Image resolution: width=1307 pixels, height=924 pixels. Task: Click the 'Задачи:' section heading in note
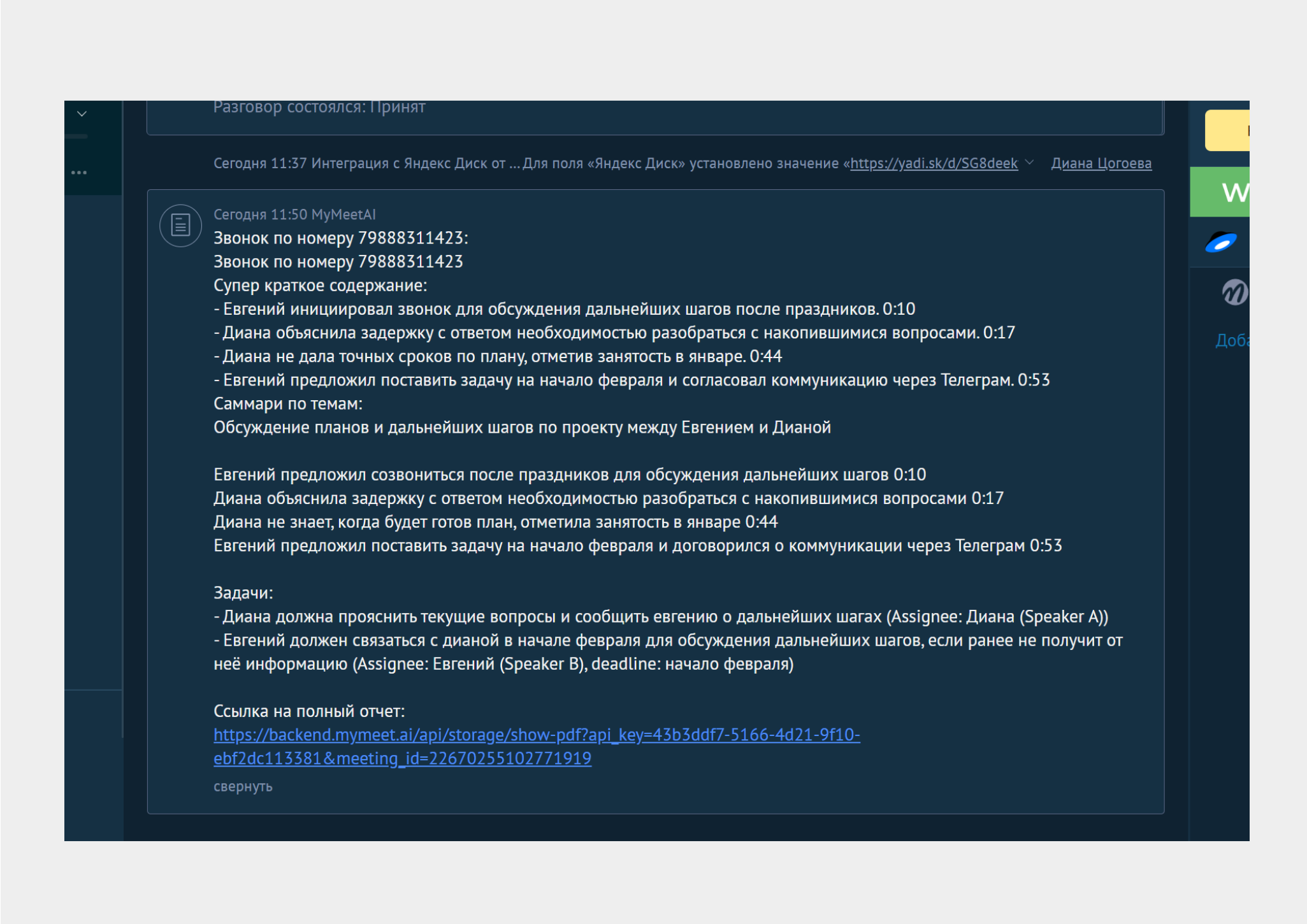(243, 593)
